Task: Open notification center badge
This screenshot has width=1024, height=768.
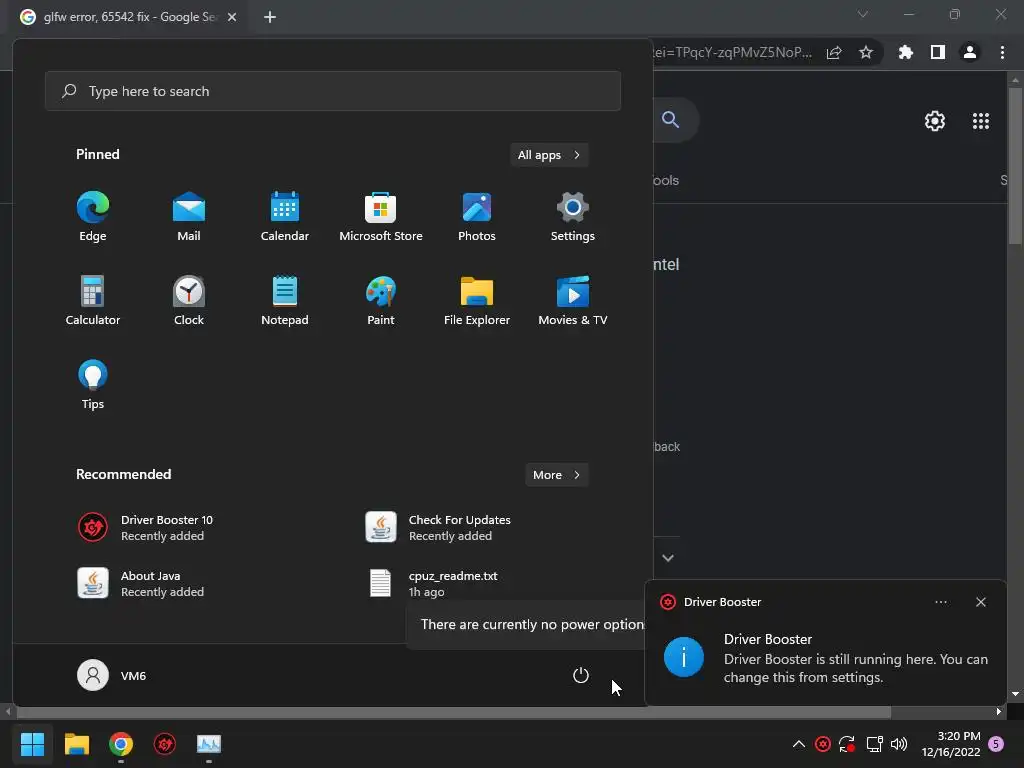Action: pyautogui.click(x=996, y=744)
